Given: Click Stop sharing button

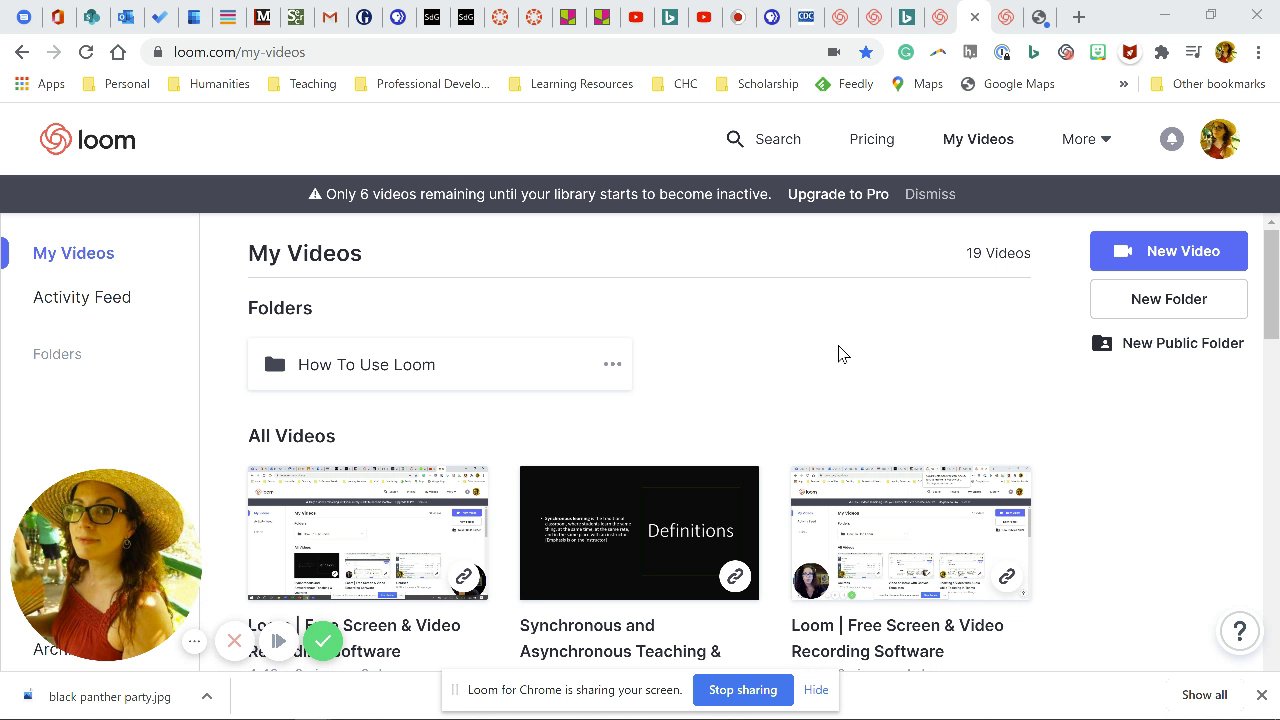Looking at the screenshot, I should pyautogui.click(x=743, y=690).
